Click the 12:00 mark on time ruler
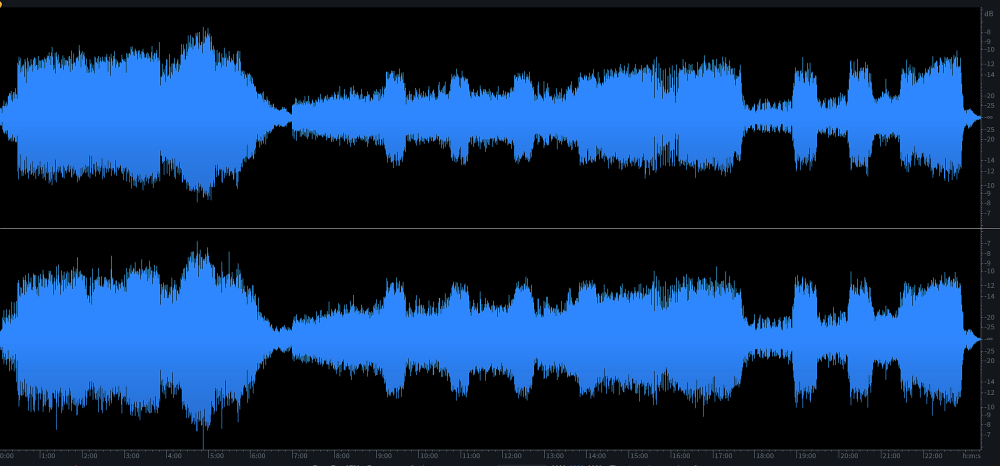This screenshot has height=466, width=1000. (511, 456)
